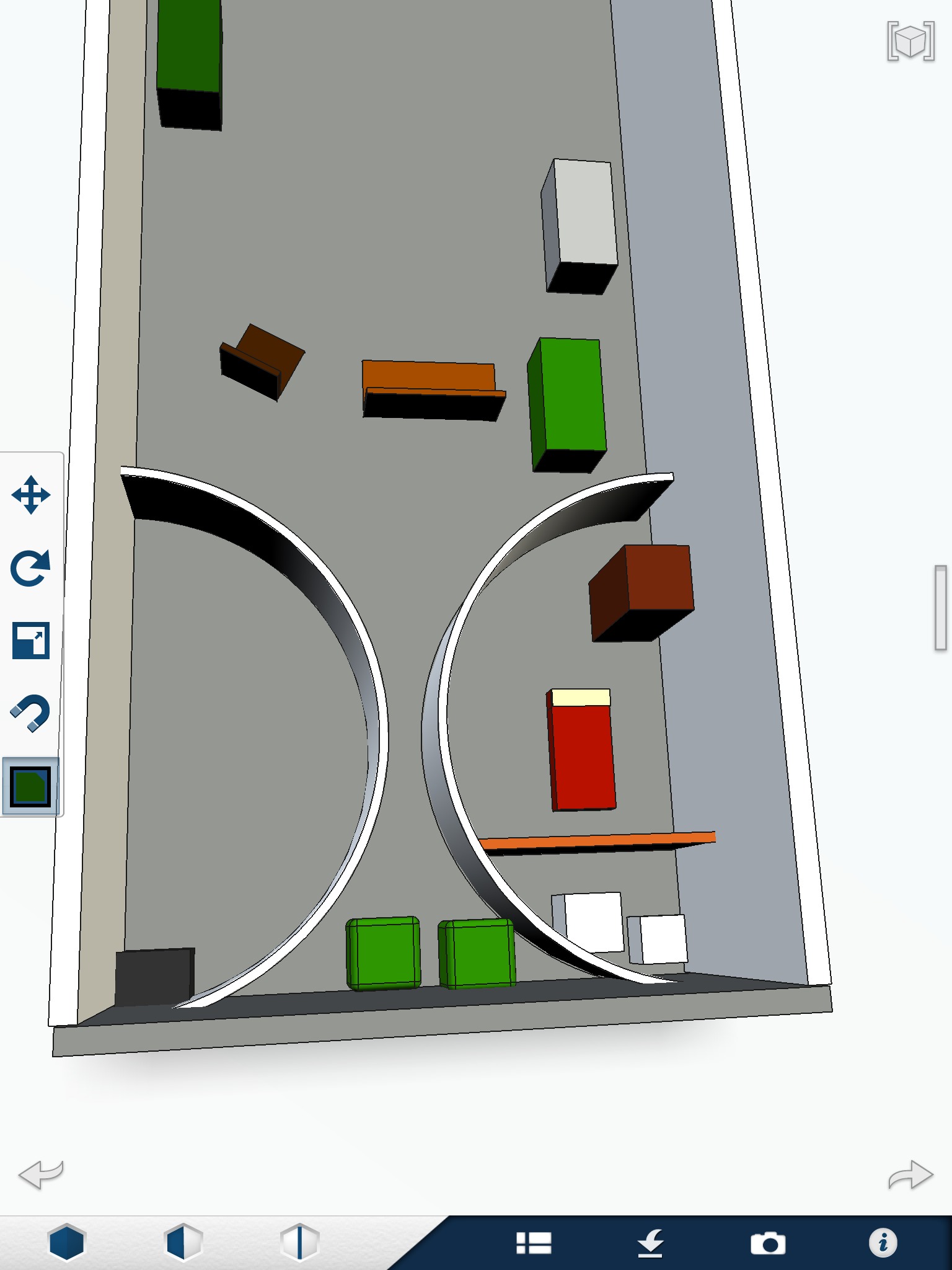This screenshot has height=1270, width=952.
Task: Select the dark gray box in corner
Action: tap(154, 977)
